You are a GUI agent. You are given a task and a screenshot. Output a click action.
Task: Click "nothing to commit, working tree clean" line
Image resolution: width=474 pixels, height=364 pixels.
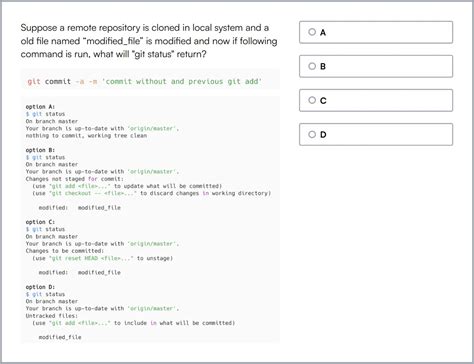[x=86, y=136]
